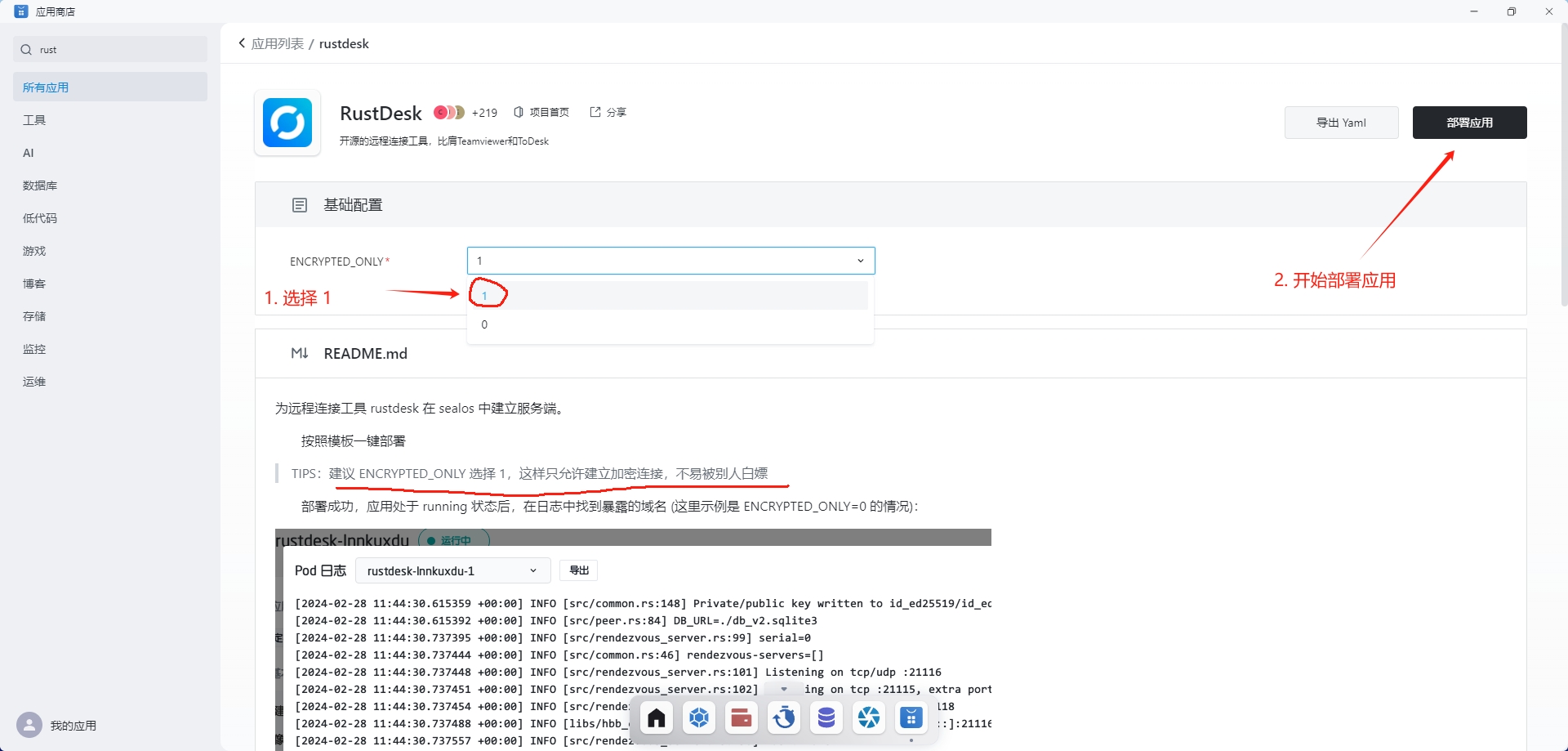Select the 低代码 category

tap(110, 218)
